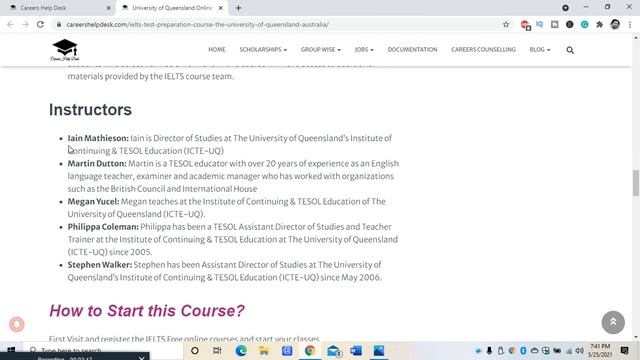Open the Chrome profile avatar
640x360 pixels.
click(615, 24)
